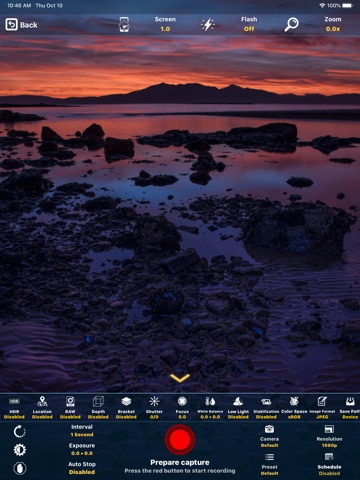Tap the flash lightning bolt icon
The image size is (360, 480).
pos(208,24)
